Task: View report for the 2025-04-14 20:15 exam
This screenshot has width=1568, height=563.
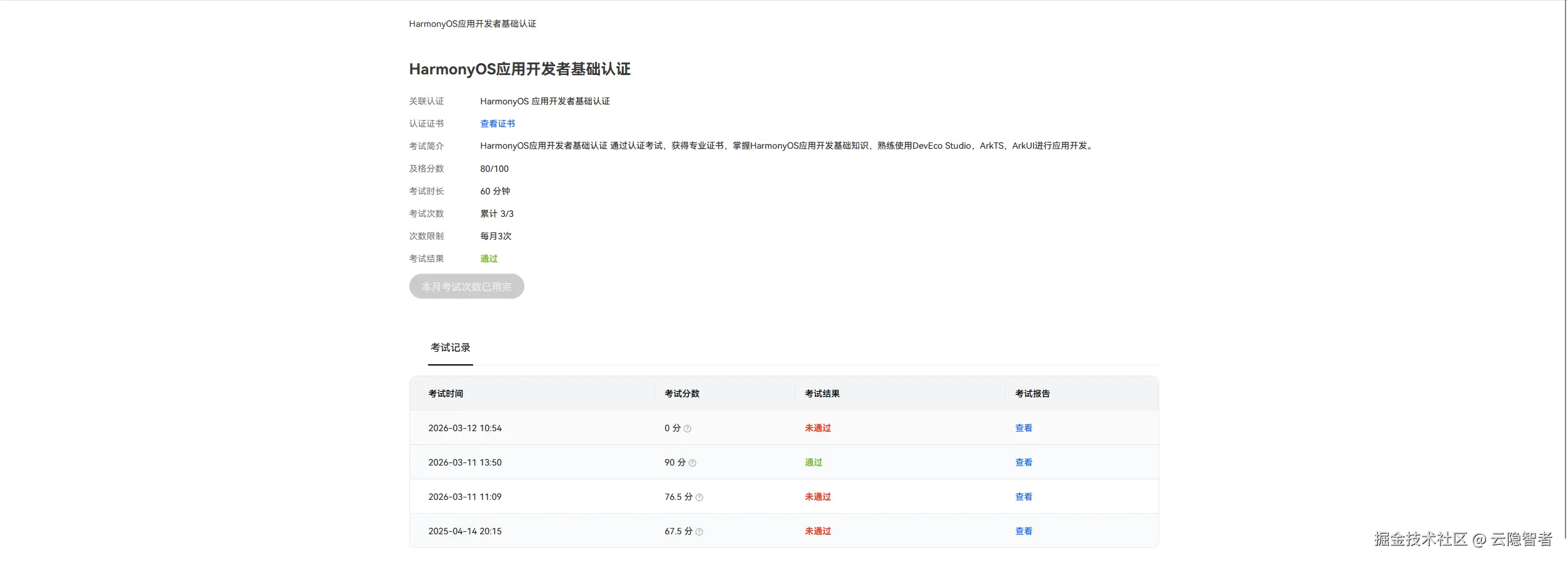Action: [x=1023, y=531]
